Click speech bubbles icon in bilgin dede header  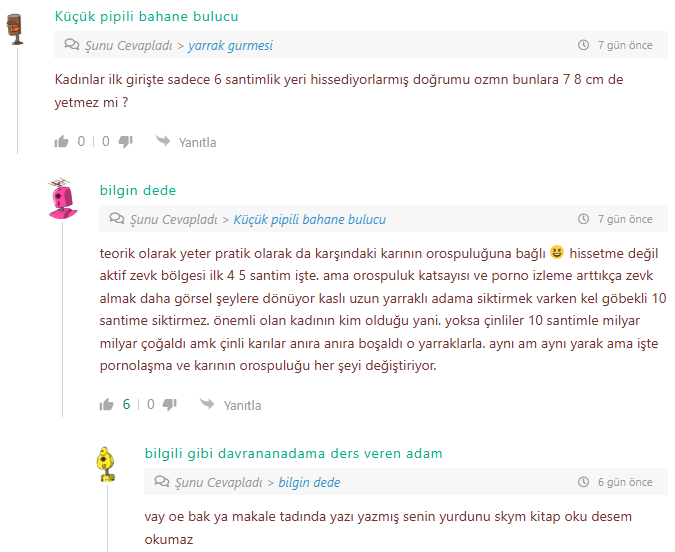[117, 218]
